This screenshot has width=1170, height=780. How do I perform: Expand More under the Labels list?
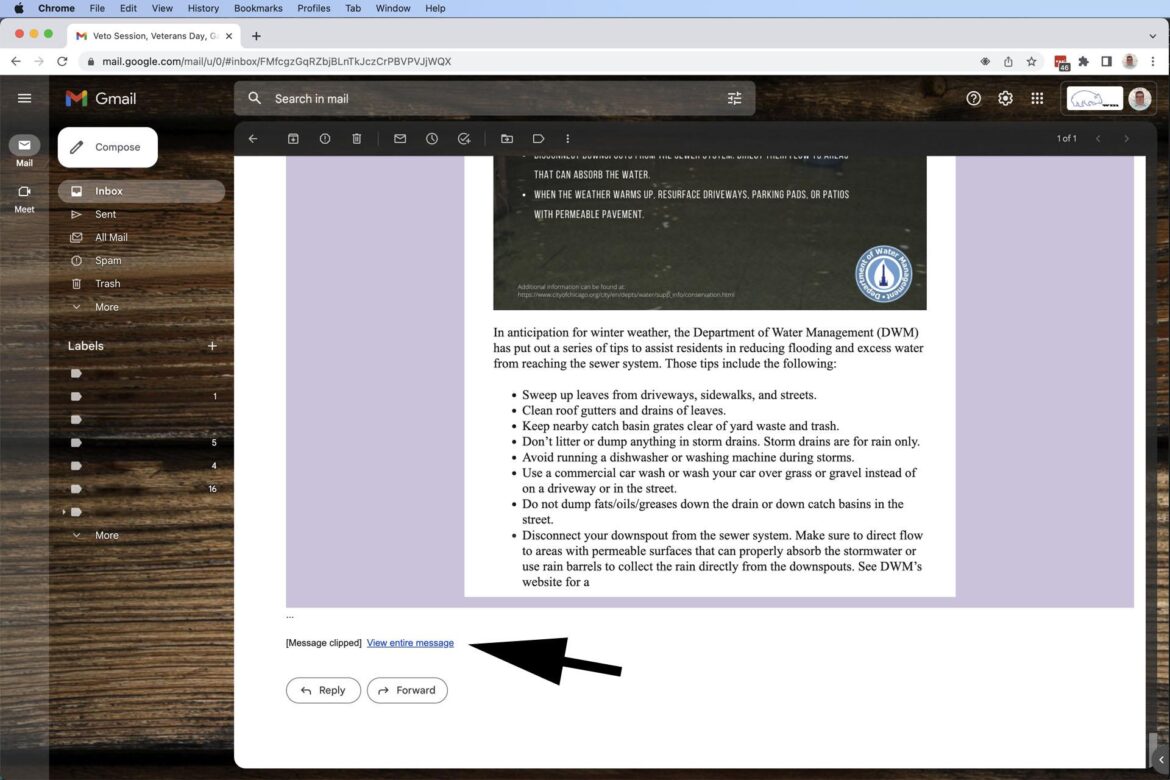click(x=106, y=535)
